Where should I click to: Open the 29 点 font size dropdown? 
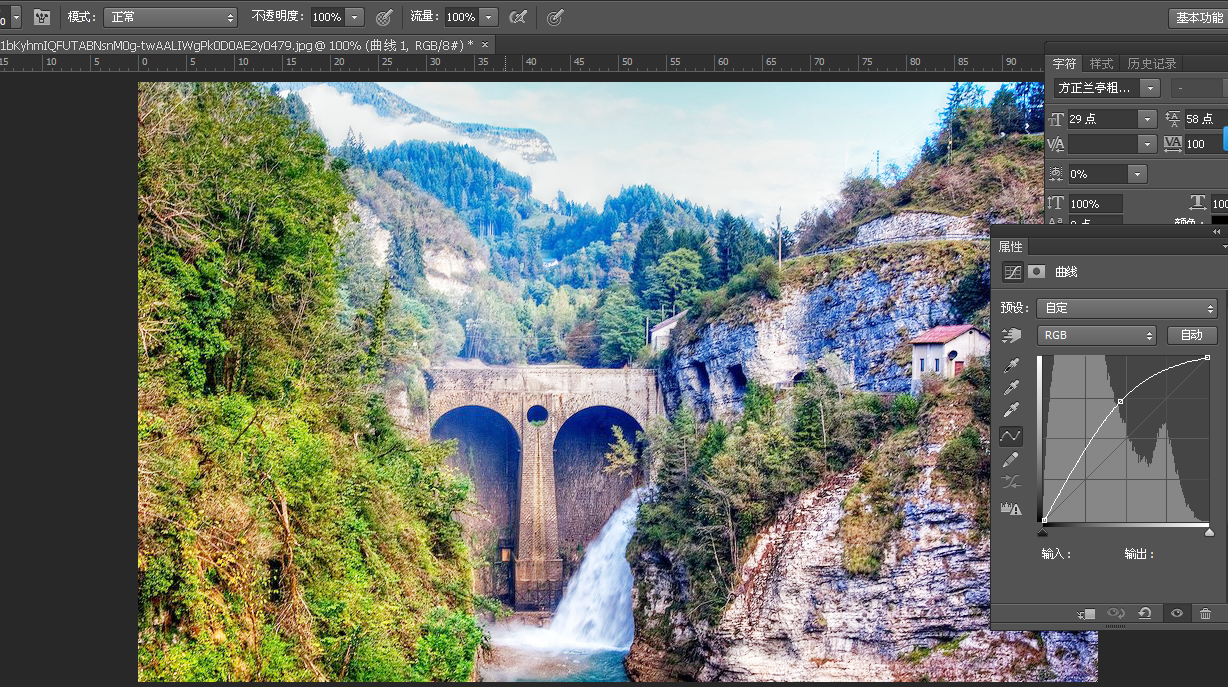click(x=1147, y=119)
